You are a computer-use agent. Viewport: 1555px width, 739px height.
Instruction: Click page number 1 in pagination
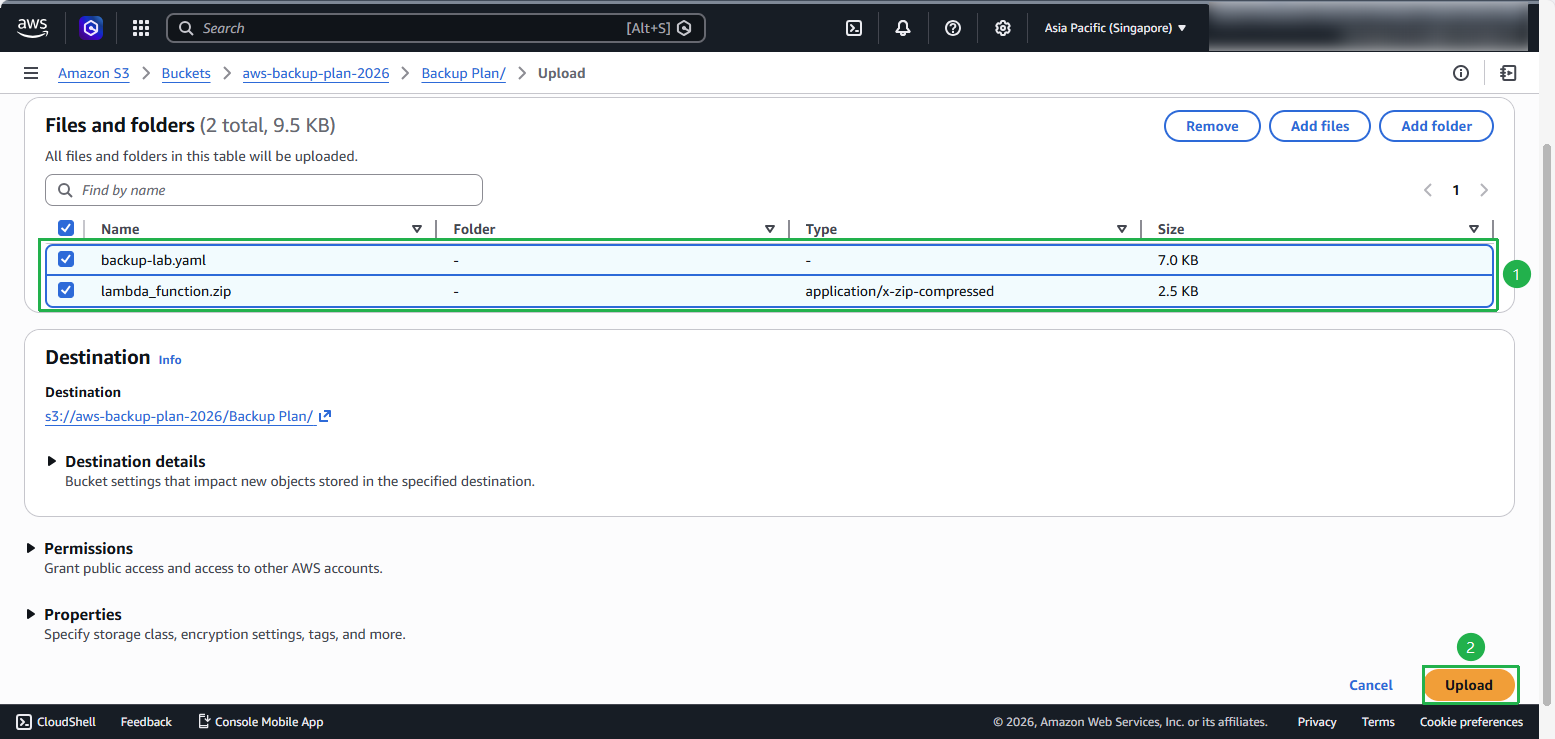point(1456,190)
